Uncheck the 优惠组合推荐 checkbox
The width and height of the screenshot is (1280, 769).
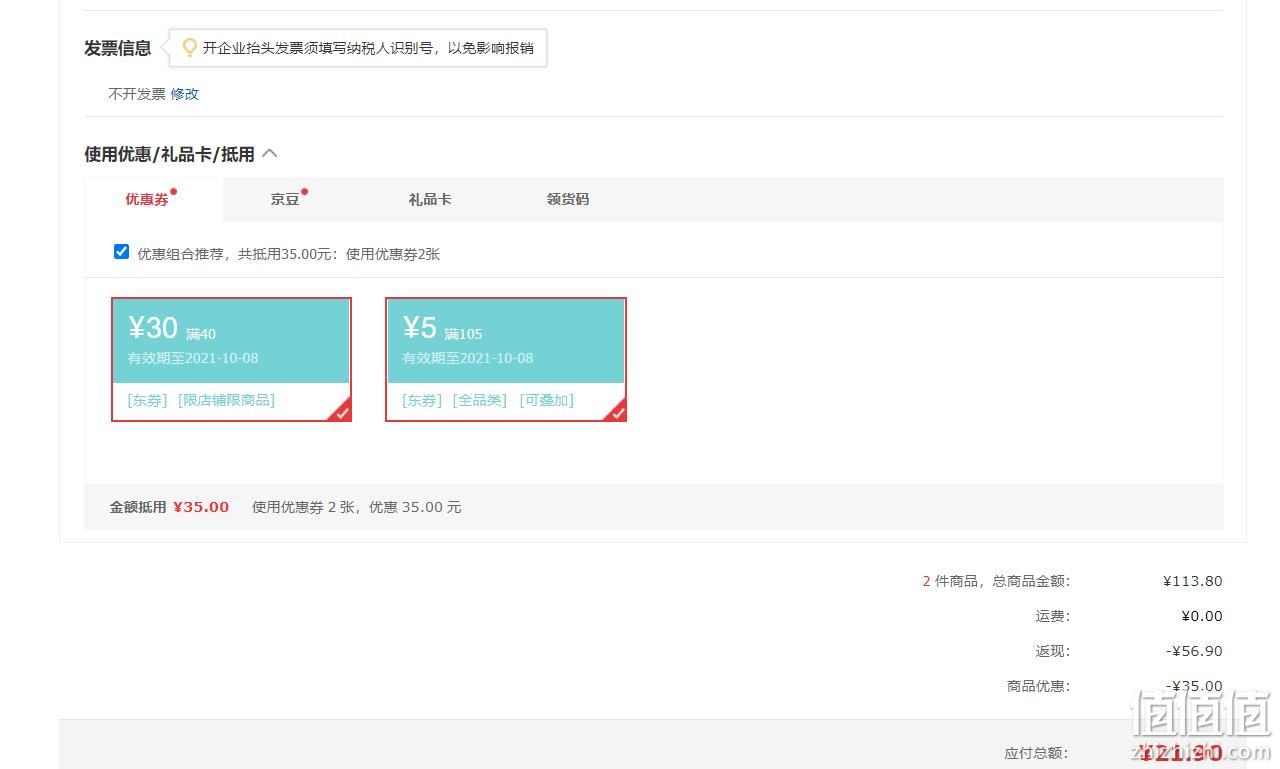coord(122,252)
